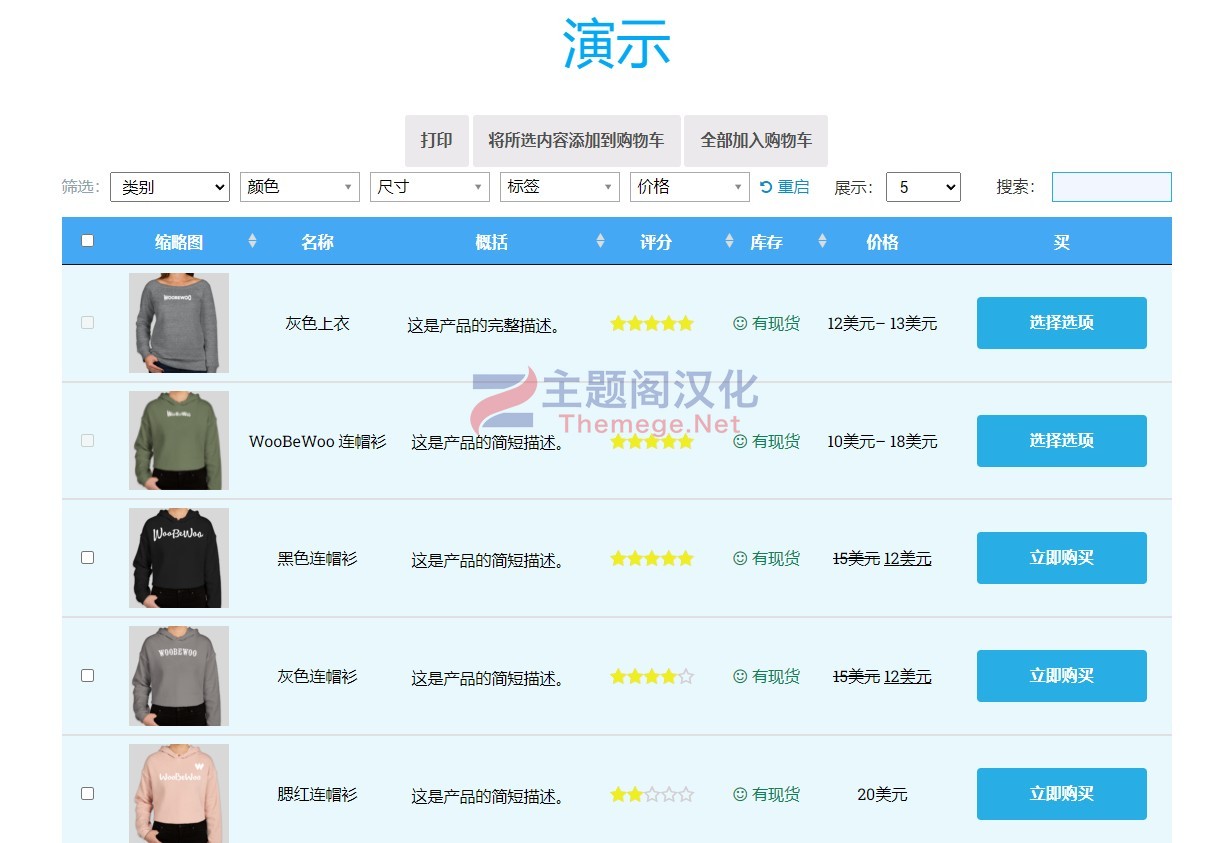Focus the 搜索 search input field

pos(1111,187)
